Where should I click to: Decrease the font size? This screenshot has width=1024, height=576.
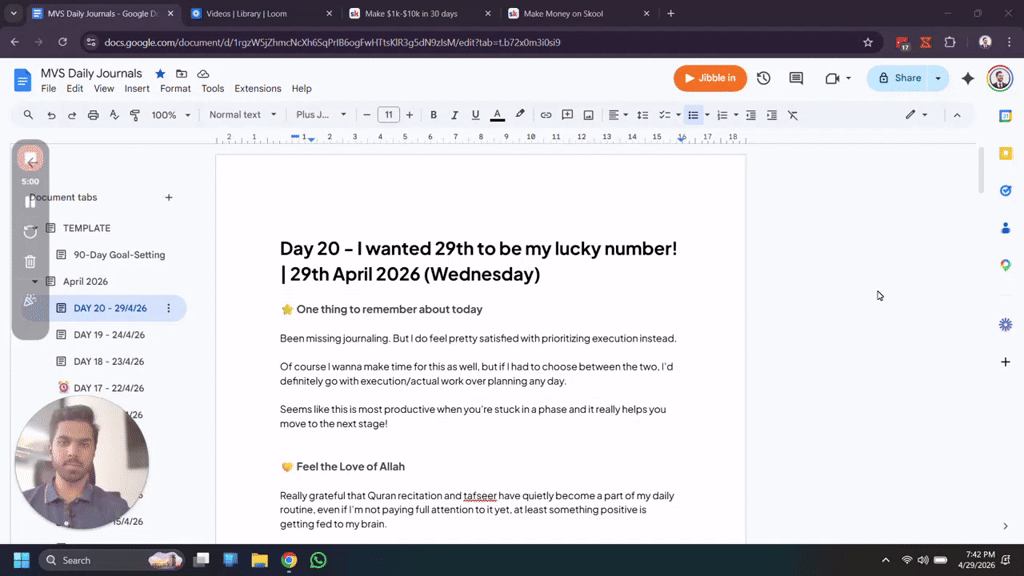[x=366, y=115]
